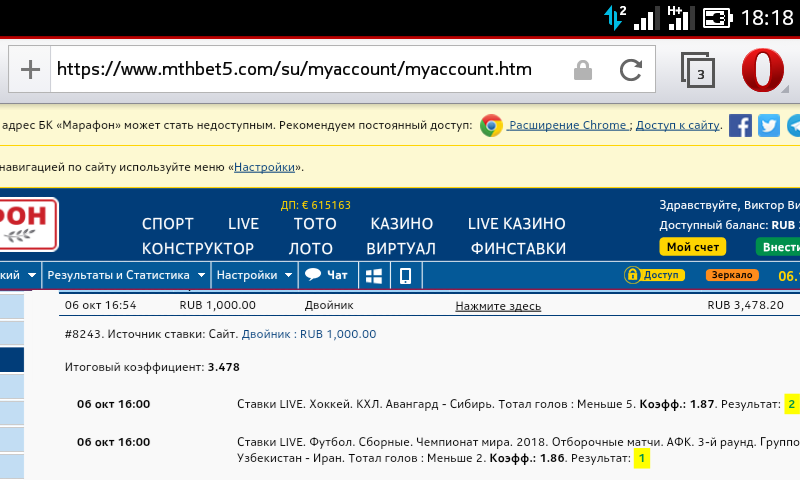Open the mobile version phone icon

pos(406,275)
